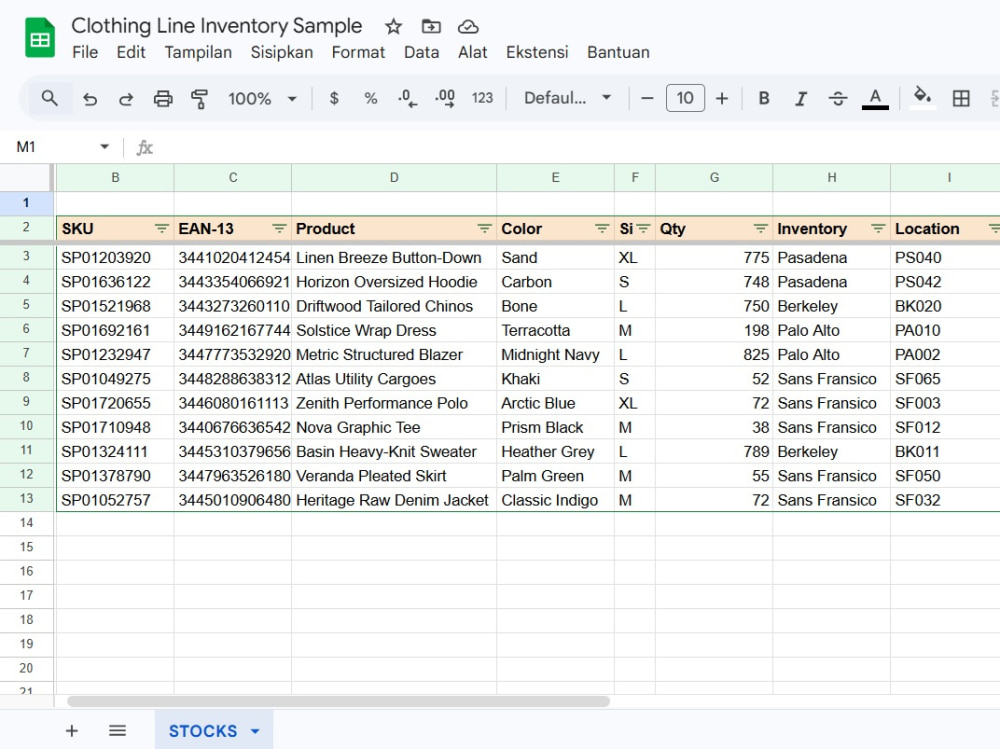The height and width of the screenshot is (749, 1000).
Task: Open the borders tool
Action: (960, 98)
